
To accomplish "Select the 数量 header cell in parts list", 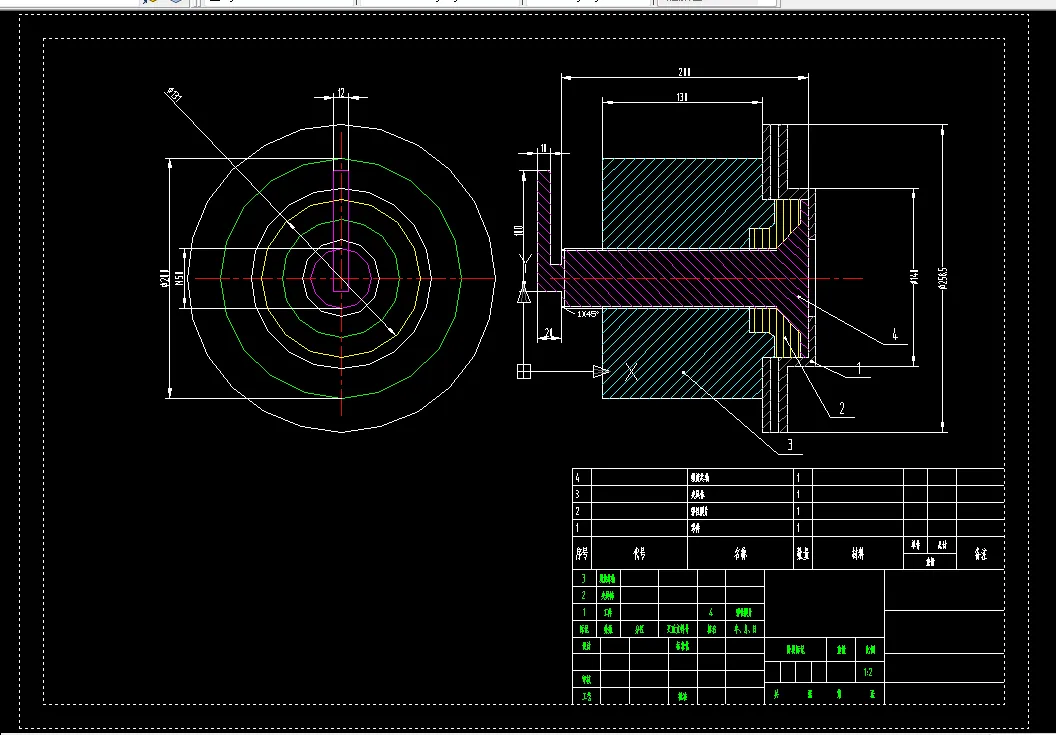I will click(x=803, y=554).
